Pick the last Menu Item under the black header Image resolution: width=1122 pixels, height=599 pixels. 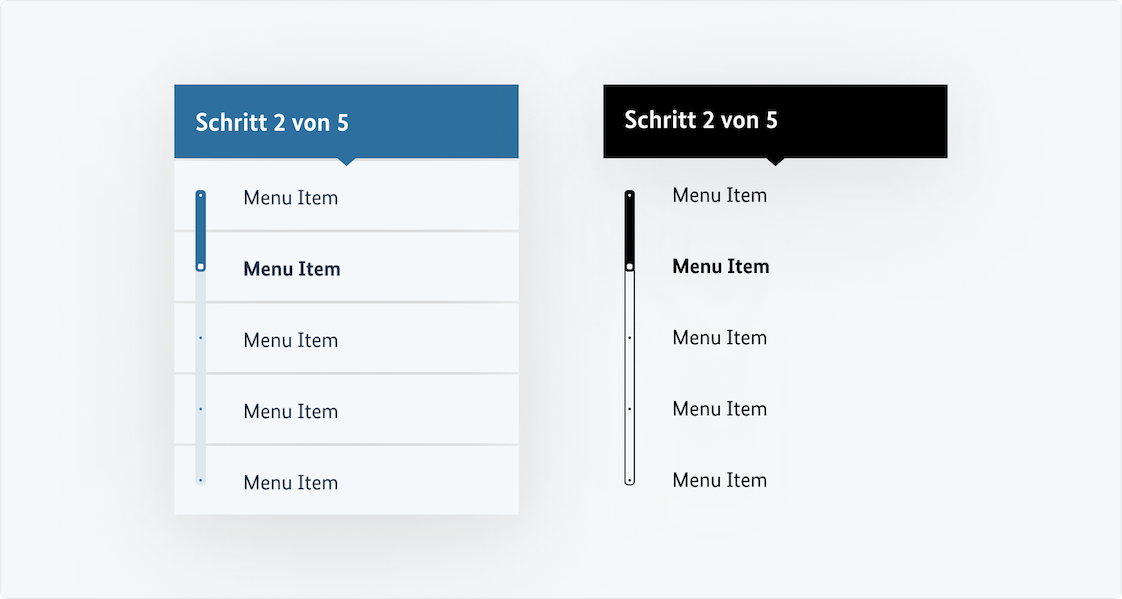click(x=719, y=480)
